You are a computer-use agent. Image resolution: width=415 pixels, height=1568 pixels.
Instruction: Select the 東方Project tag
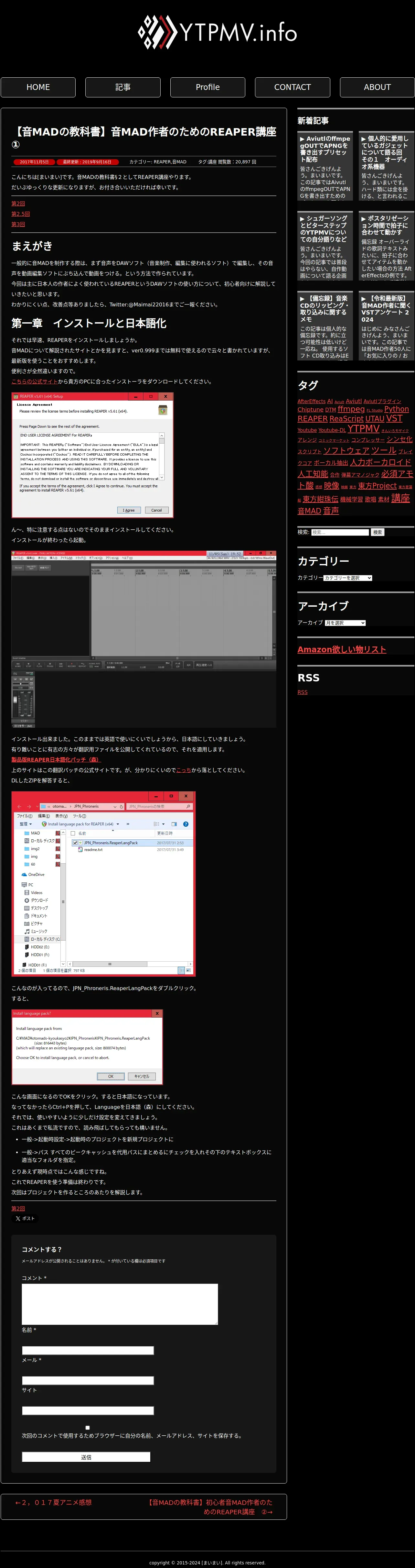377,486
